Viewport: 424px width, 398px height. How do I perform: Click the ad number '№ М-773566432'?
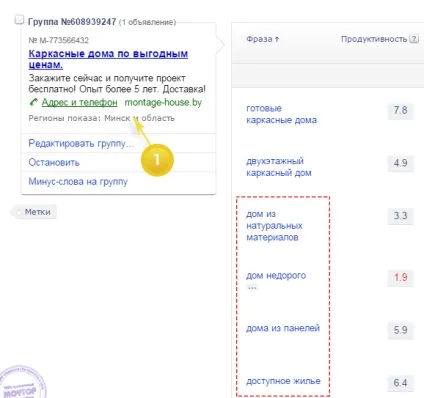[59, 40]
